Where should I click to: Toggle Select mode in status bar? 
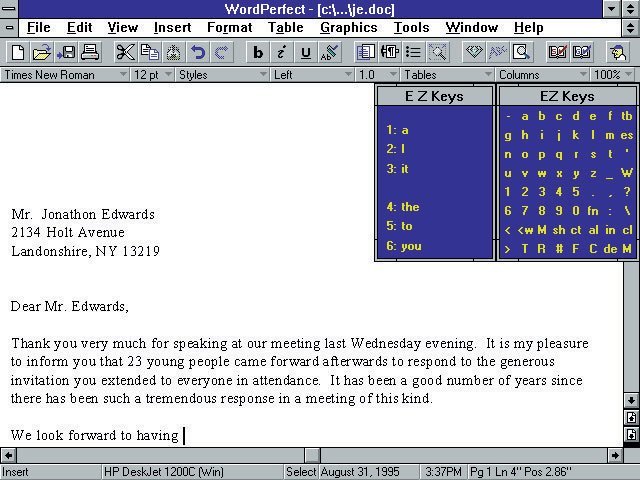click(x=301, y=472)
